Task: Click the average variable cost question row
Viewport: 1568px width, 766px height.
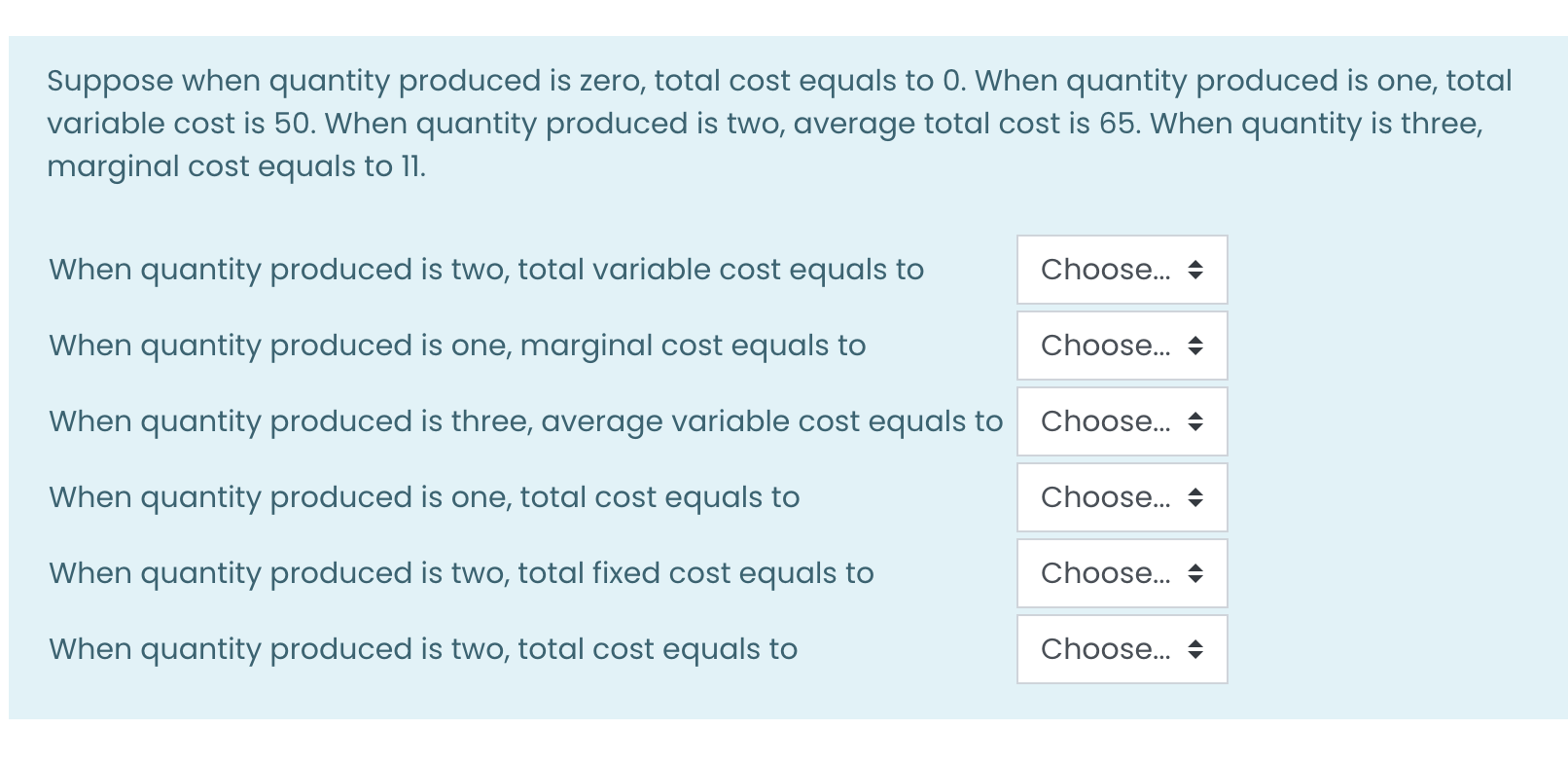Action: click(525, 421)
